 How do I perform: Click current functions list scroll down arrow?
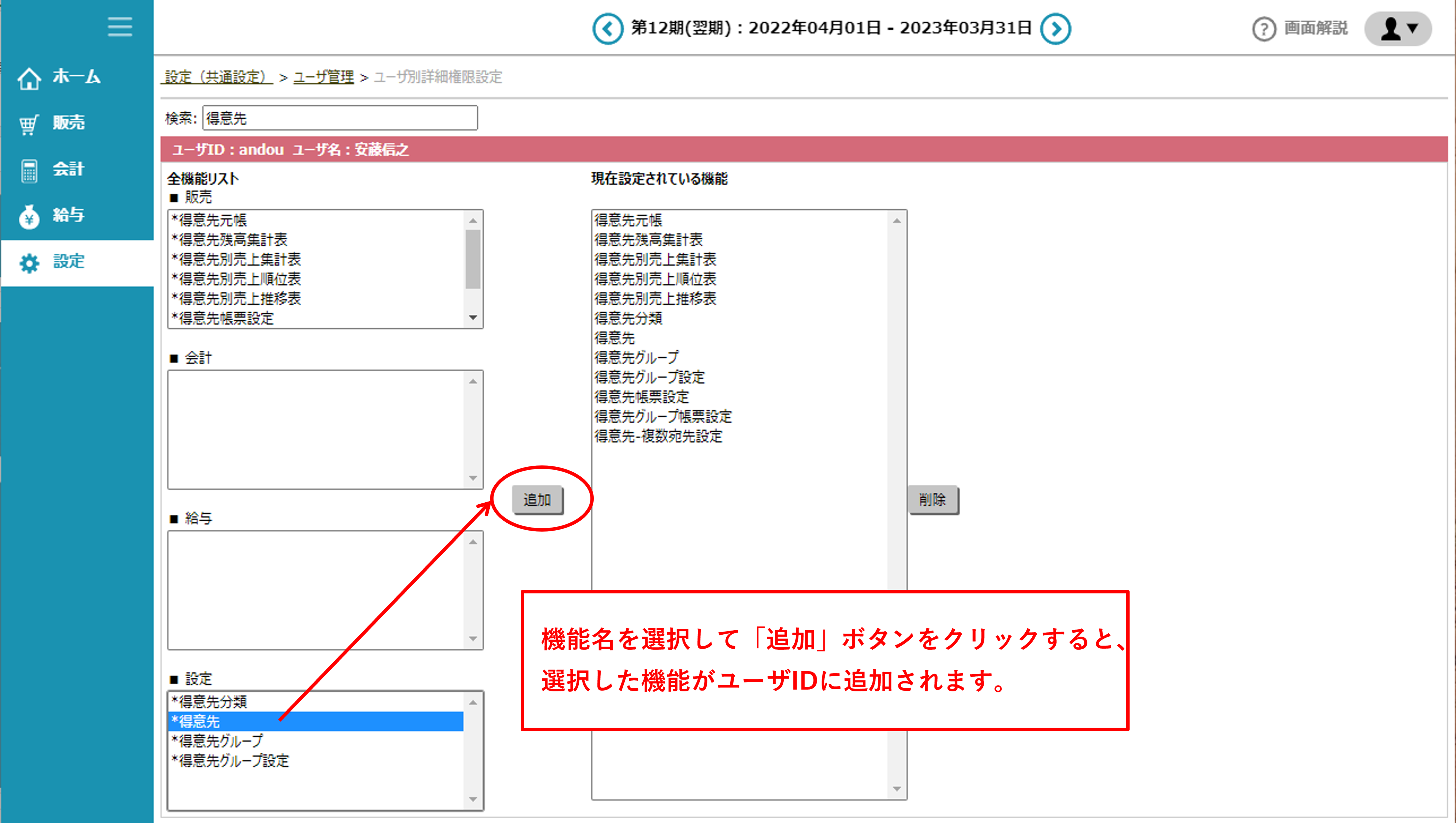tap(897, 789)
